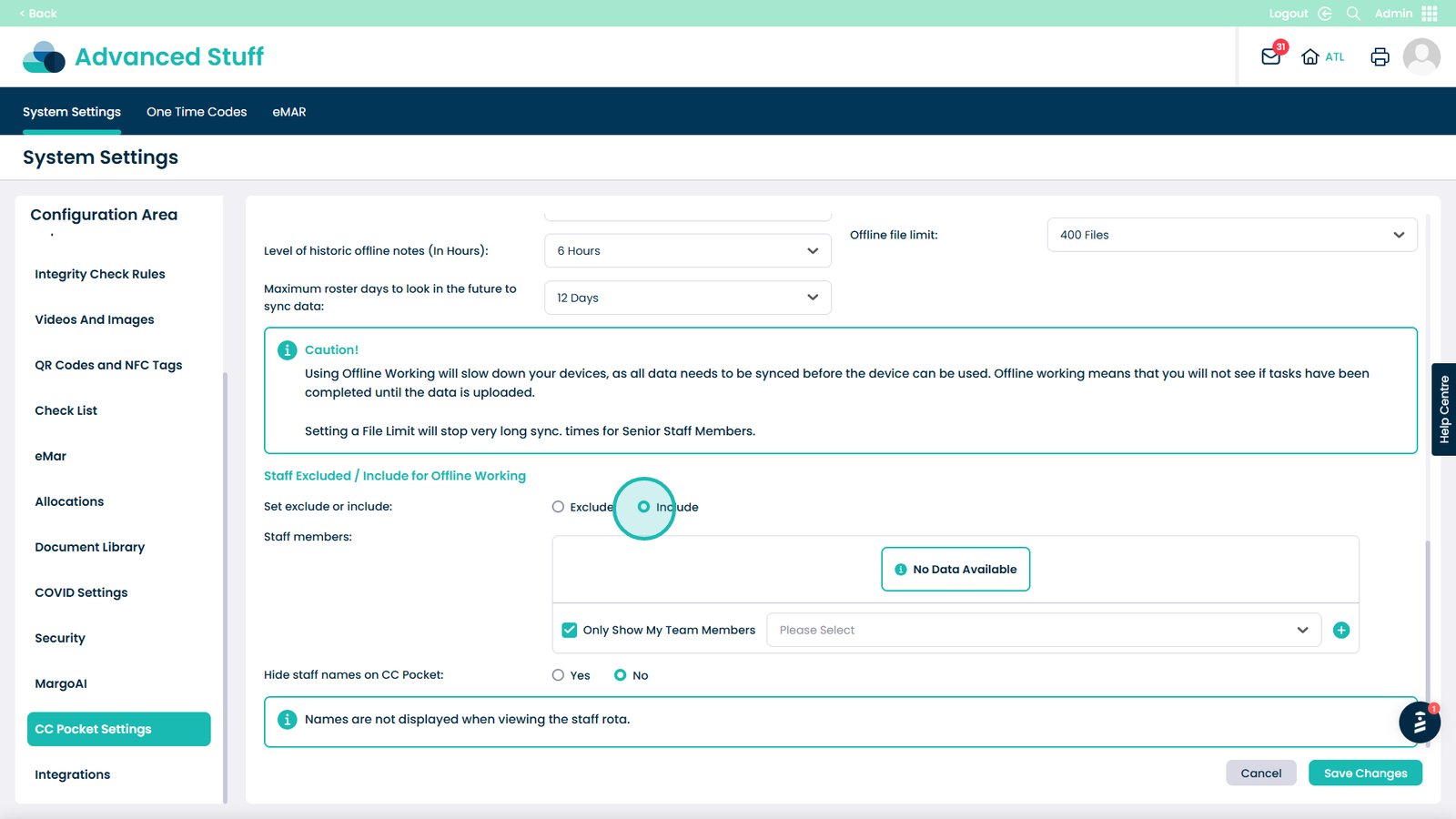This screenshot has height=819, width=1456.
Task: Open the chat assistant bubble icon
Action: pyautogui.click(x=1419, y=723)
